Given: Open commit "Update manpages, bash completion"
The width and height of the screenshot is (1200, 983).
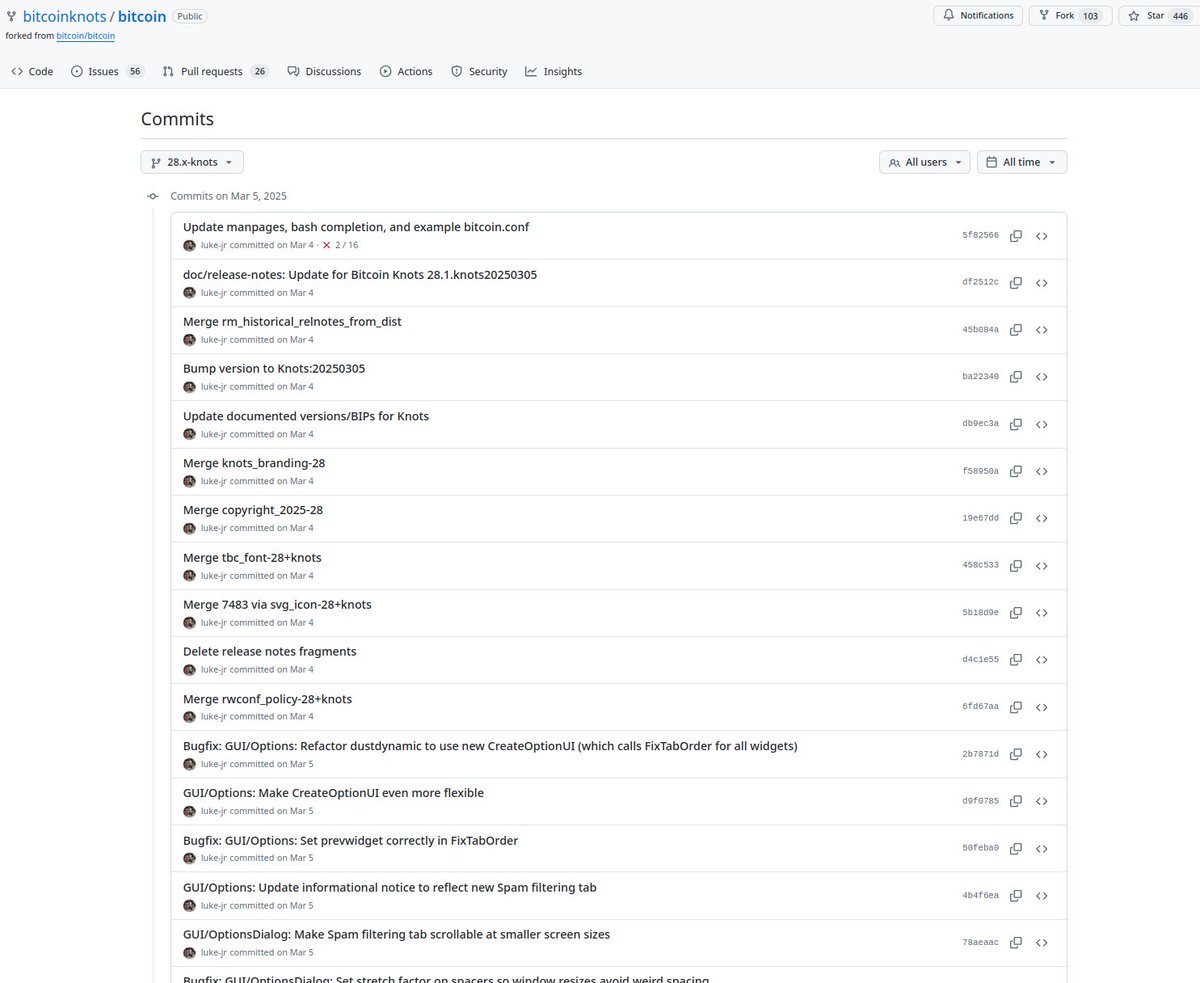Looking at the screenshot, I should 356,227.
